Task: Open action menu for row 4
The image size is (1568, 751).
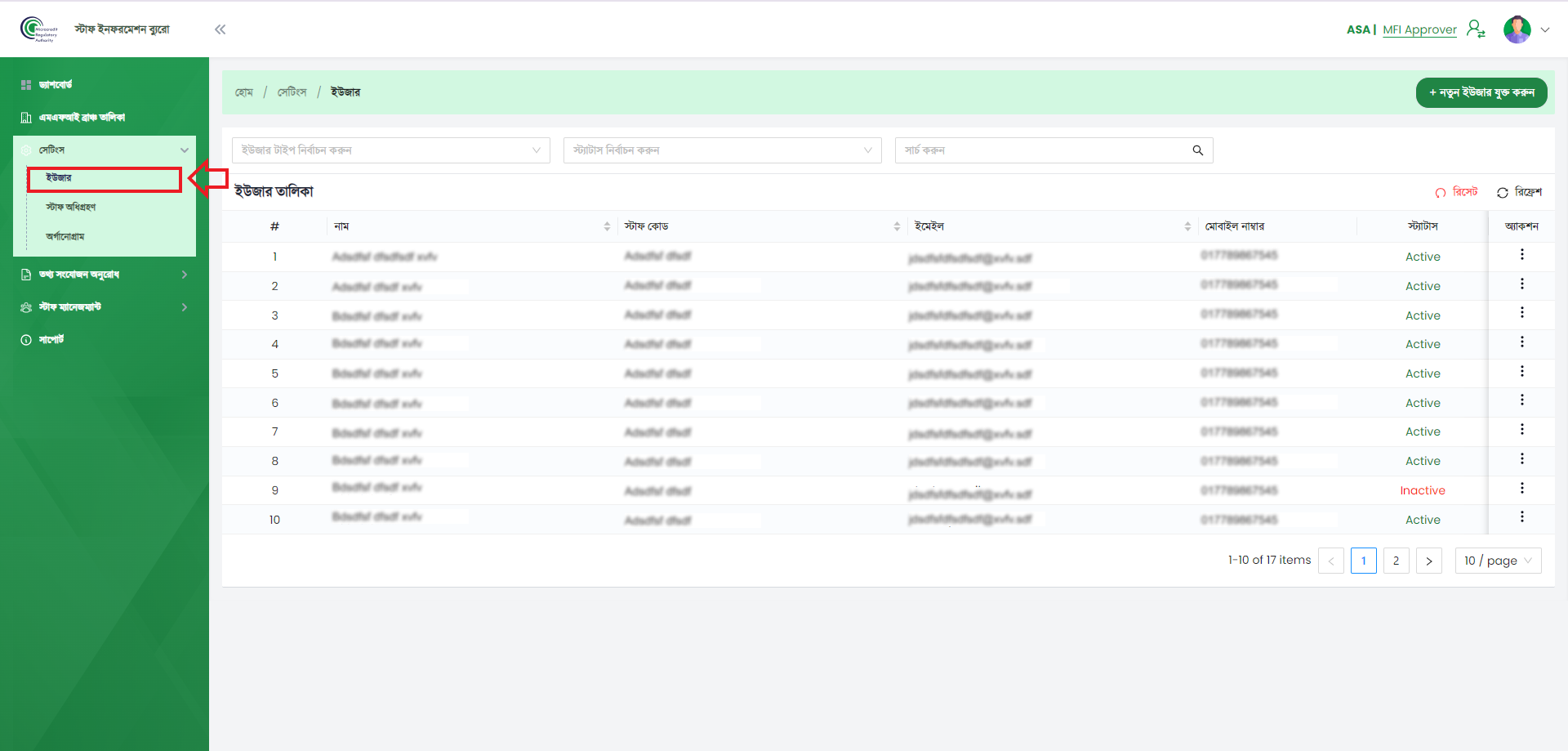Action: point(1521,342)
